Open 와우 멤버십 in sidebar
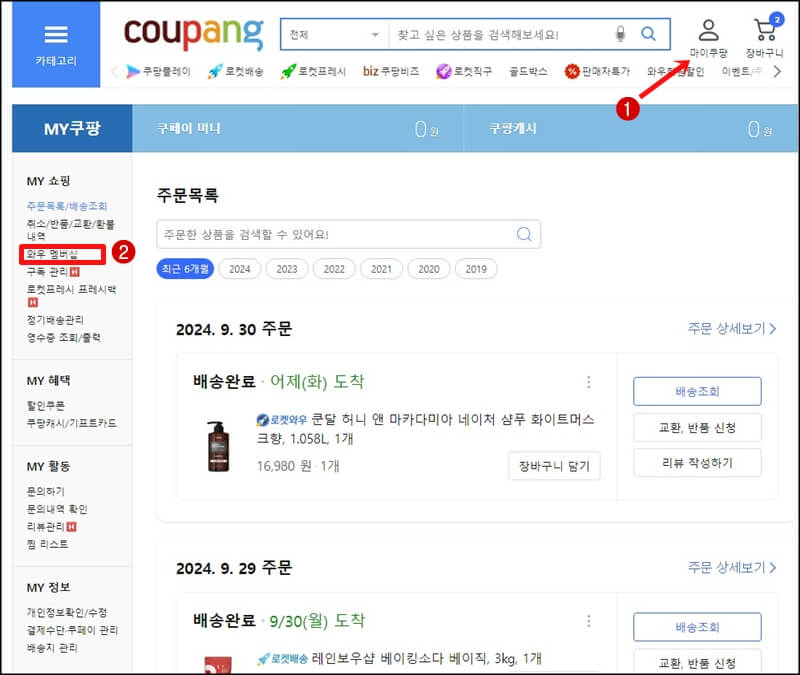The image size is (800, 675). [x=52, y=254]
